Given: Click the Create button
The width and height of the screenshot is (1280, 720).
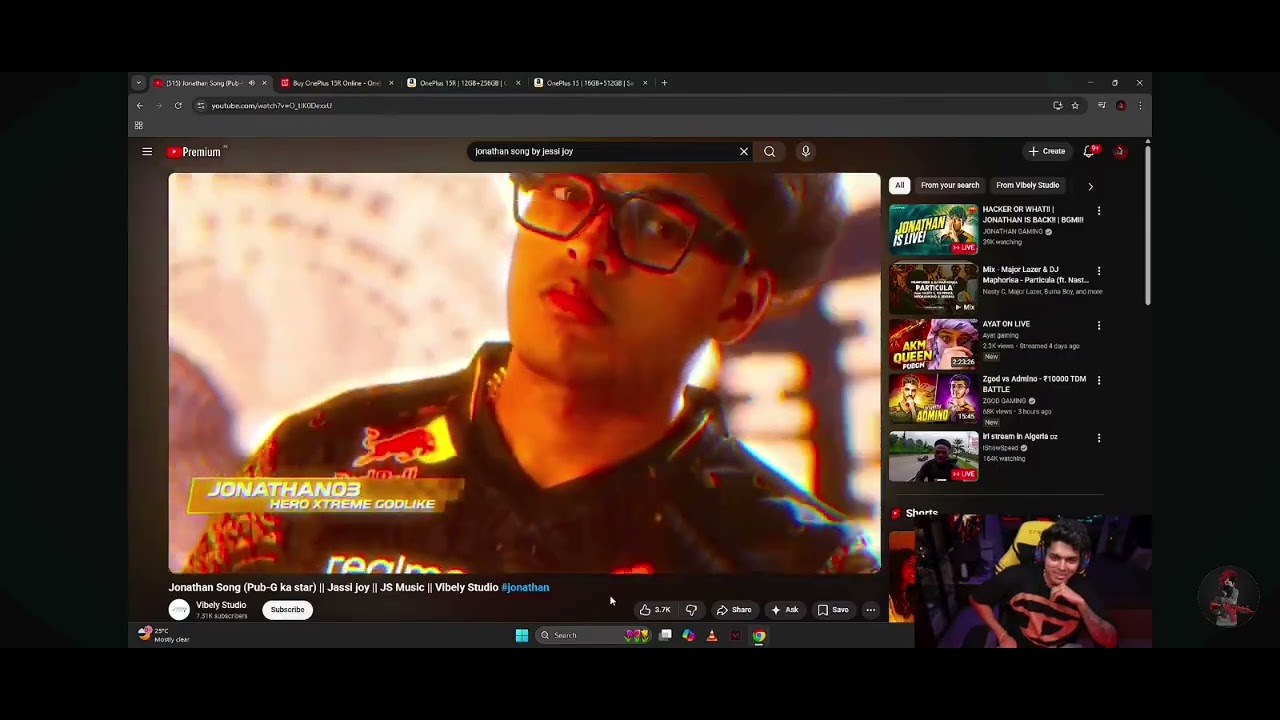Looking at the screenshot, I should (x=1047, y=152).
